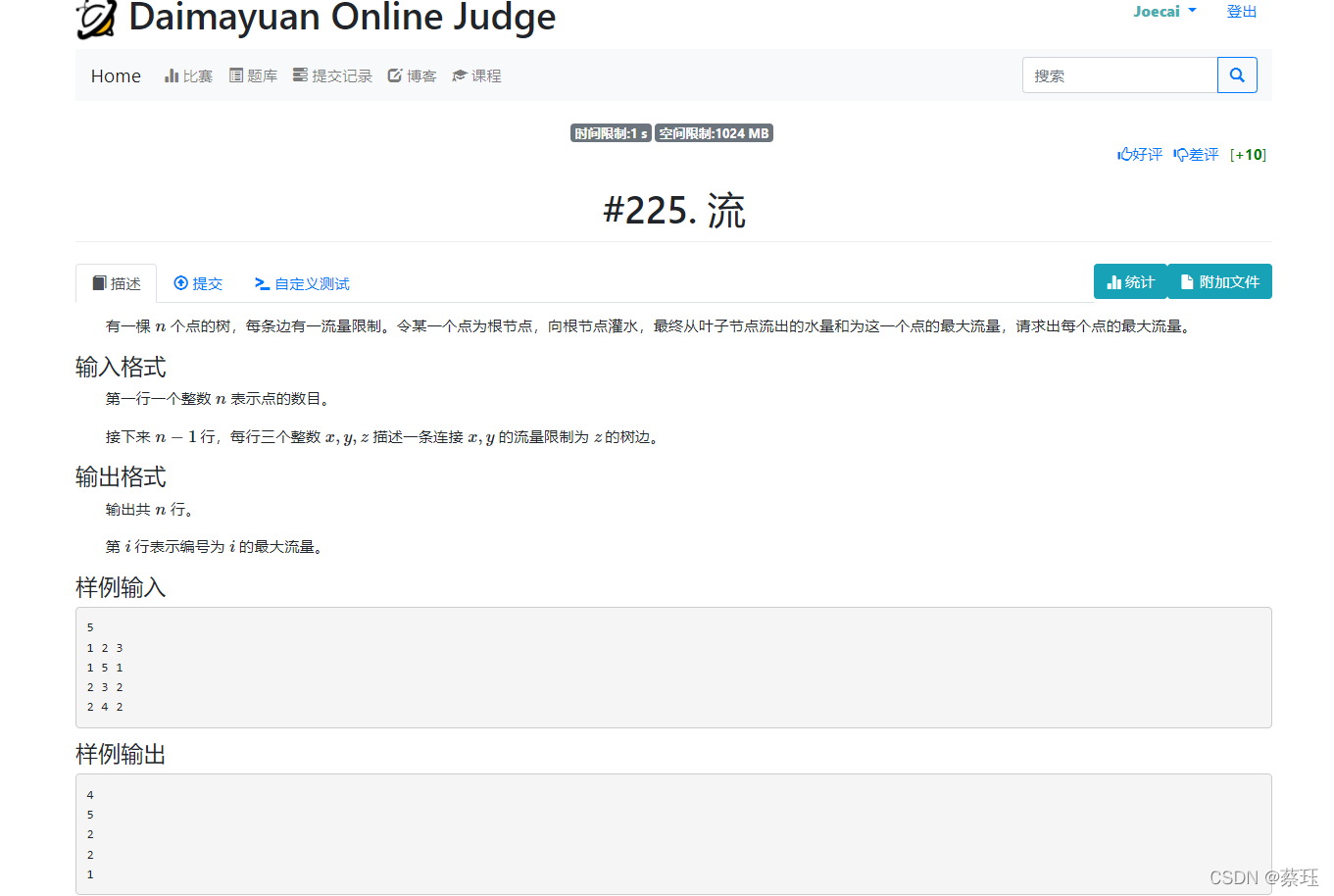Image resolution: width=1334 pixels, height=896 pixels.
Task: Click the 样例输出 heading
Action: [x=121, y=754]
